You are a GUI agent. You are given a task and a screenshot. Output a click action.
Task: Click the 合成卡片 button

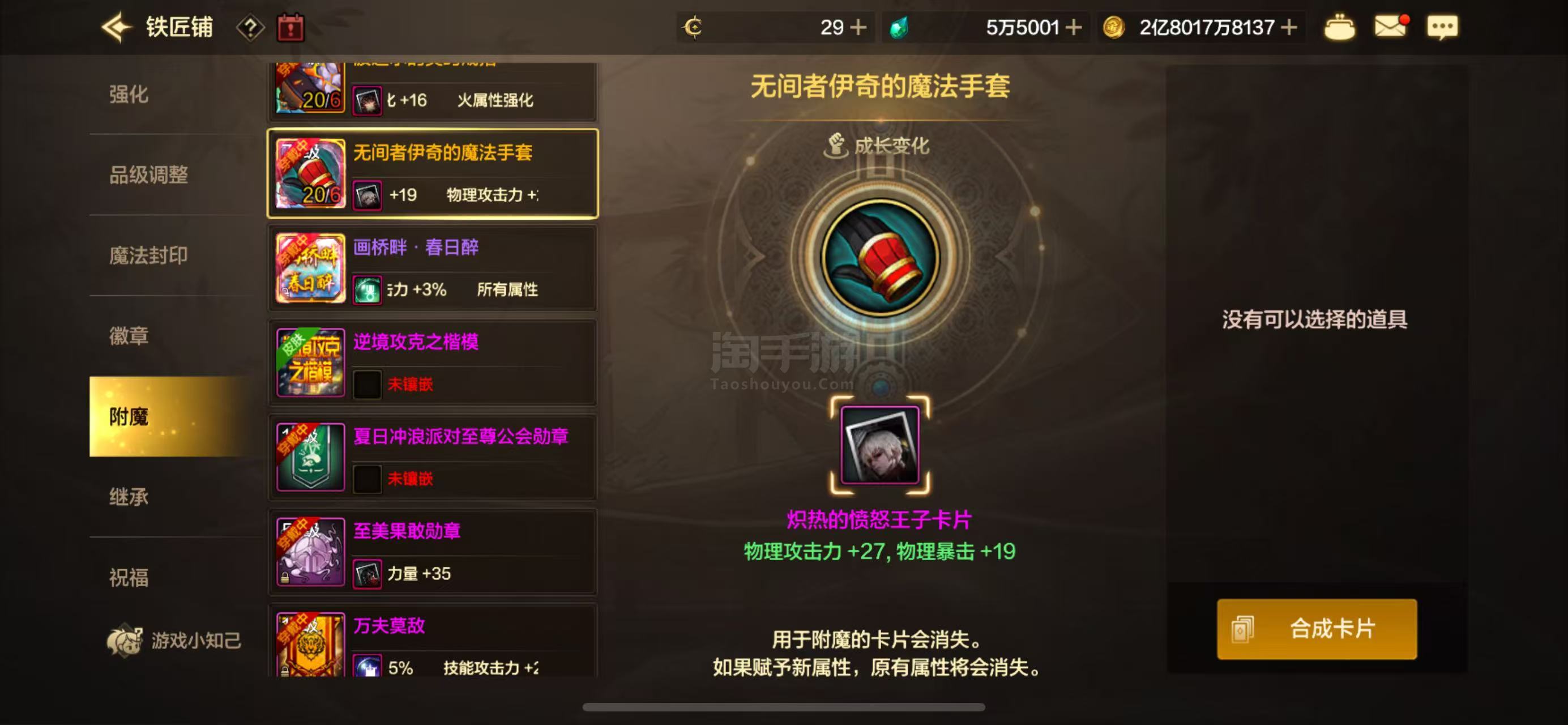click(1317, 629)
